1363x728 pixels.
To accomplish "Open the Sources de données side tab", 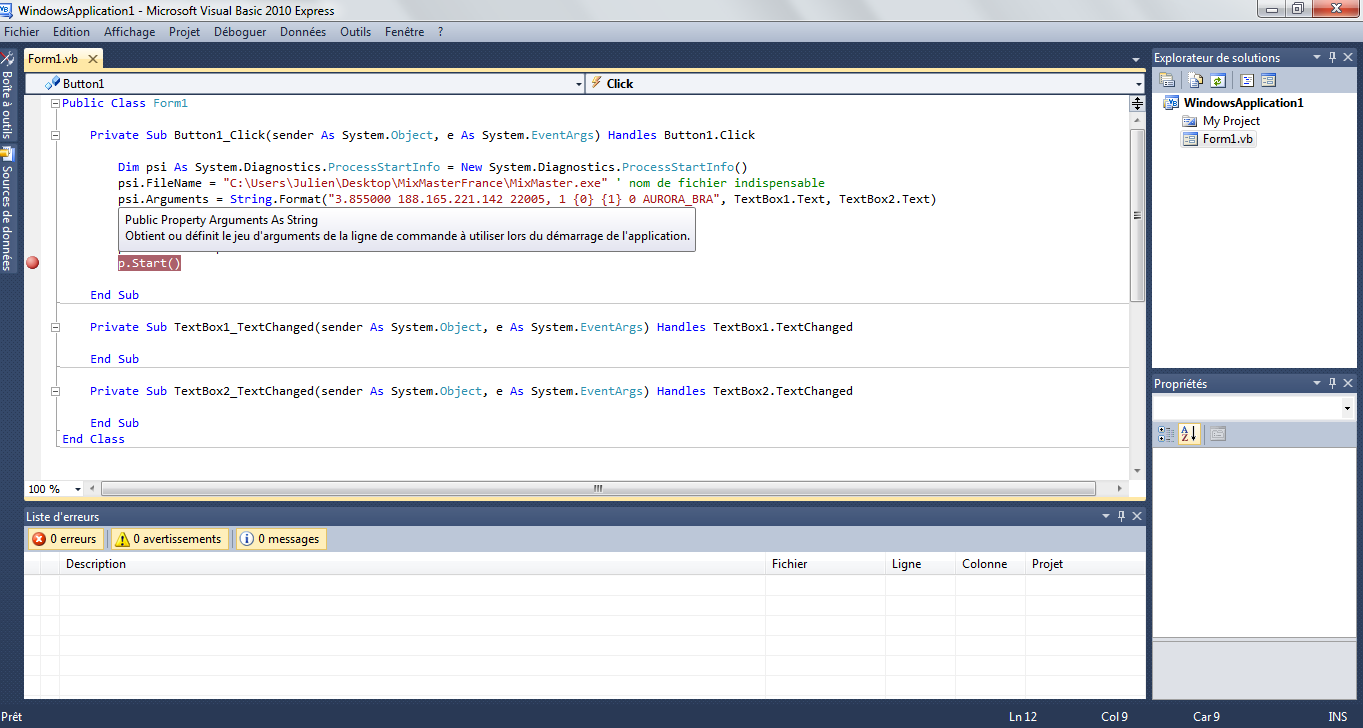I will 7,208.
